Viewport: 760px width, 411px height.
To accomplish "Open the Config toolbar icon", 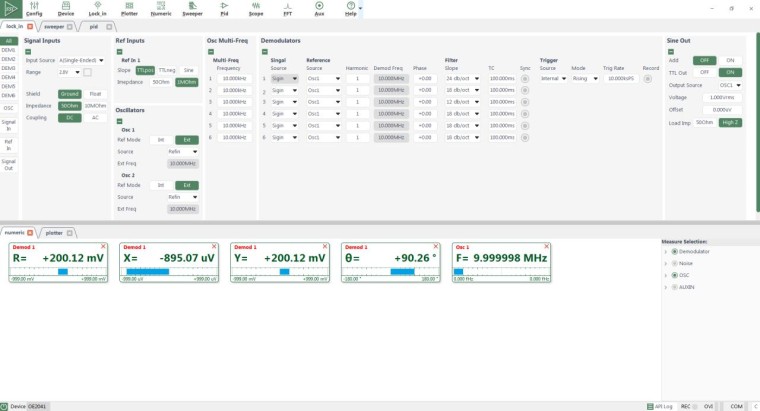I will tap(34, 9).
